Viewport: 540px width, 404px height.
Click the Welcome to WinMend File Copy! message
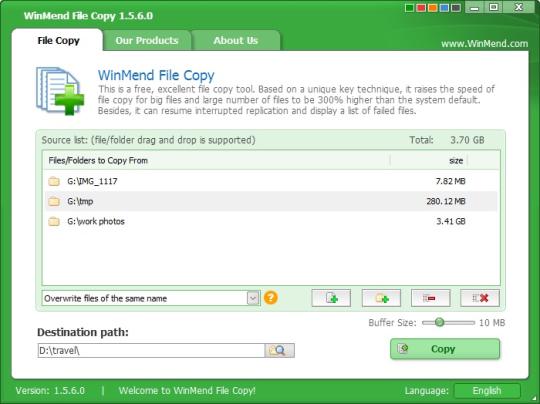tap(187, 391)
